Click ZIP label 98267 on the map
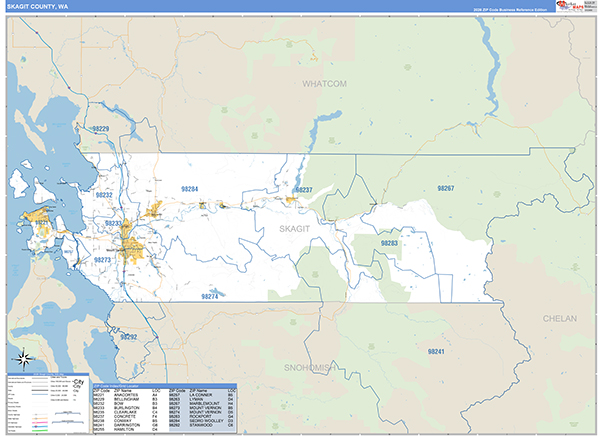Viewport: 600px width, 436px height. (446, 188)
